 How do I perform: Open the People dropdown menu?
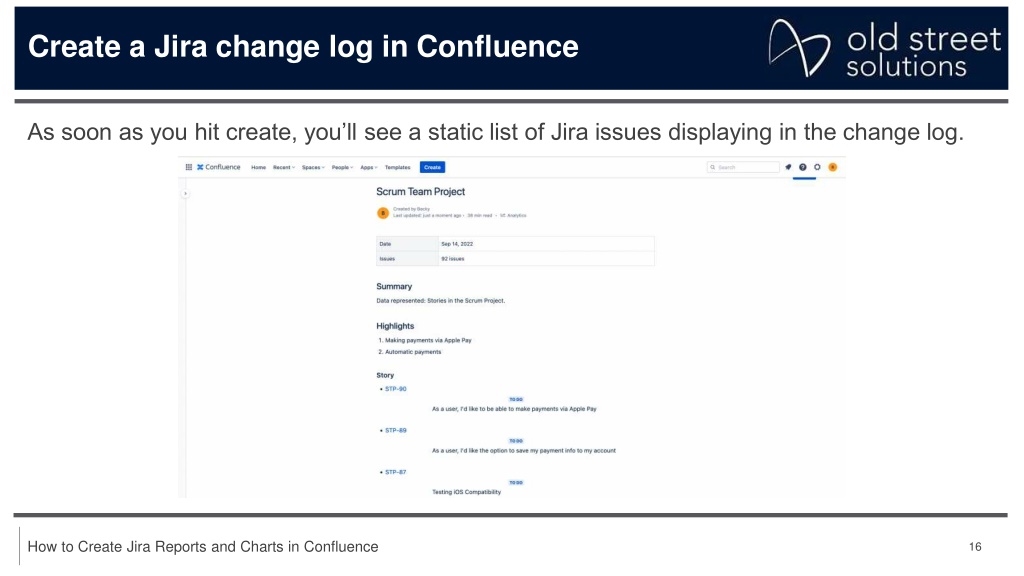click(342, 167)
